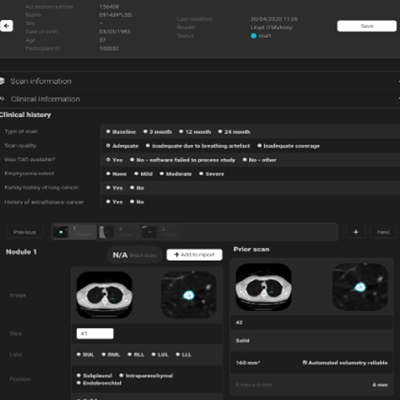Click the Save button
The height and width of the screenshot is (400, 400).
(x=367, y=26)
